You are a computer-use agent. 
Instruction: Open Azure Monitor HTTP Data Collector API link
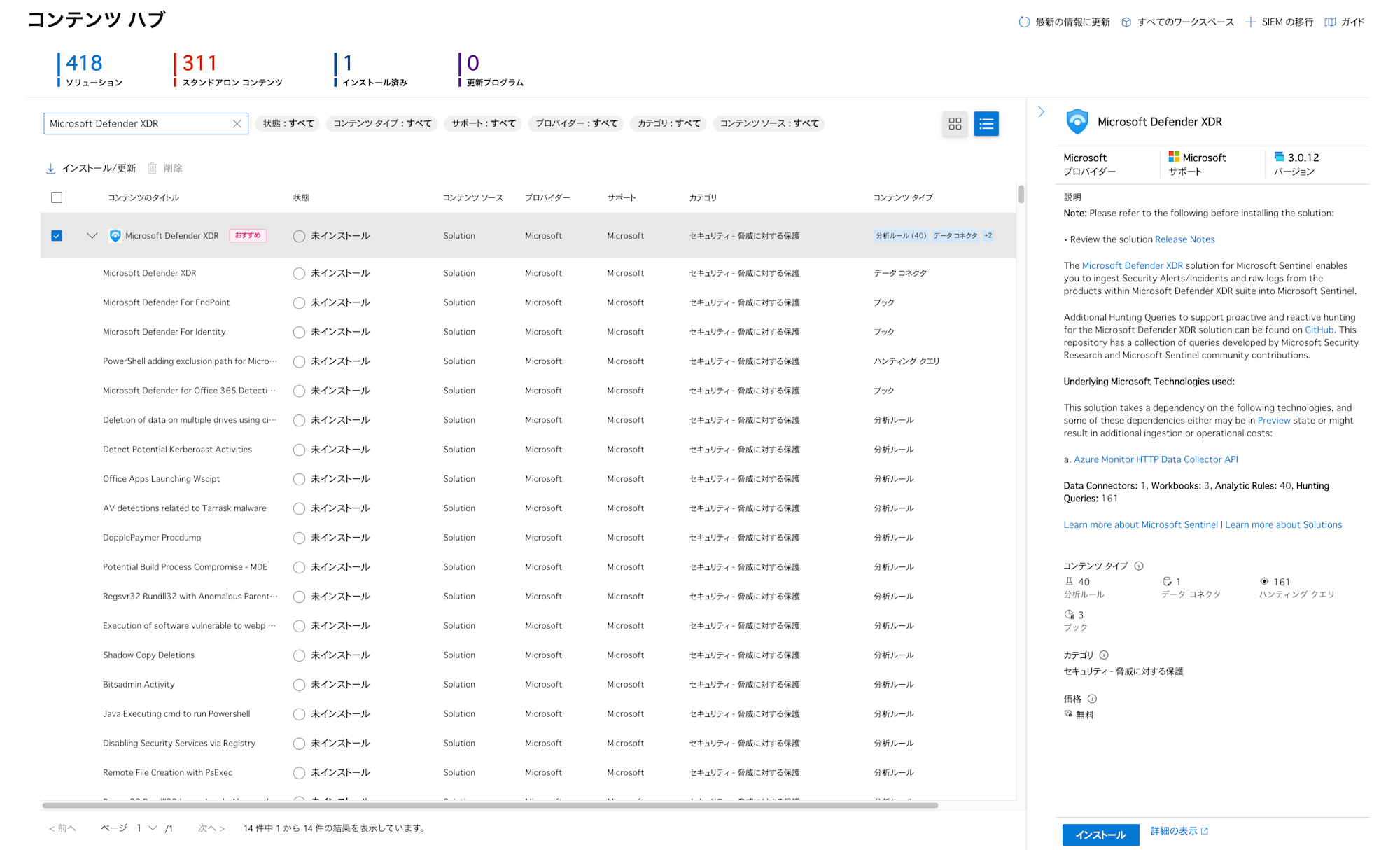click(1156, 459)
